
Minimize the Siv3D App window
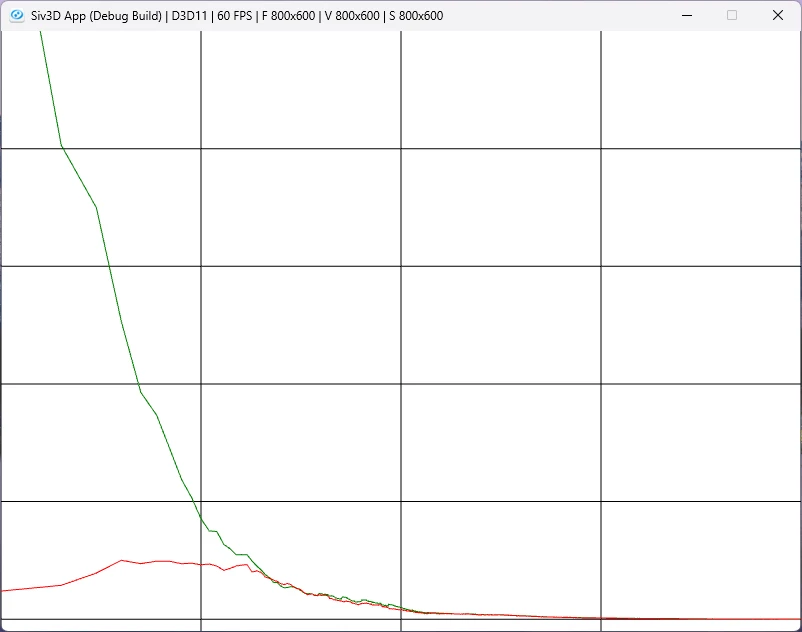[687, 15]
